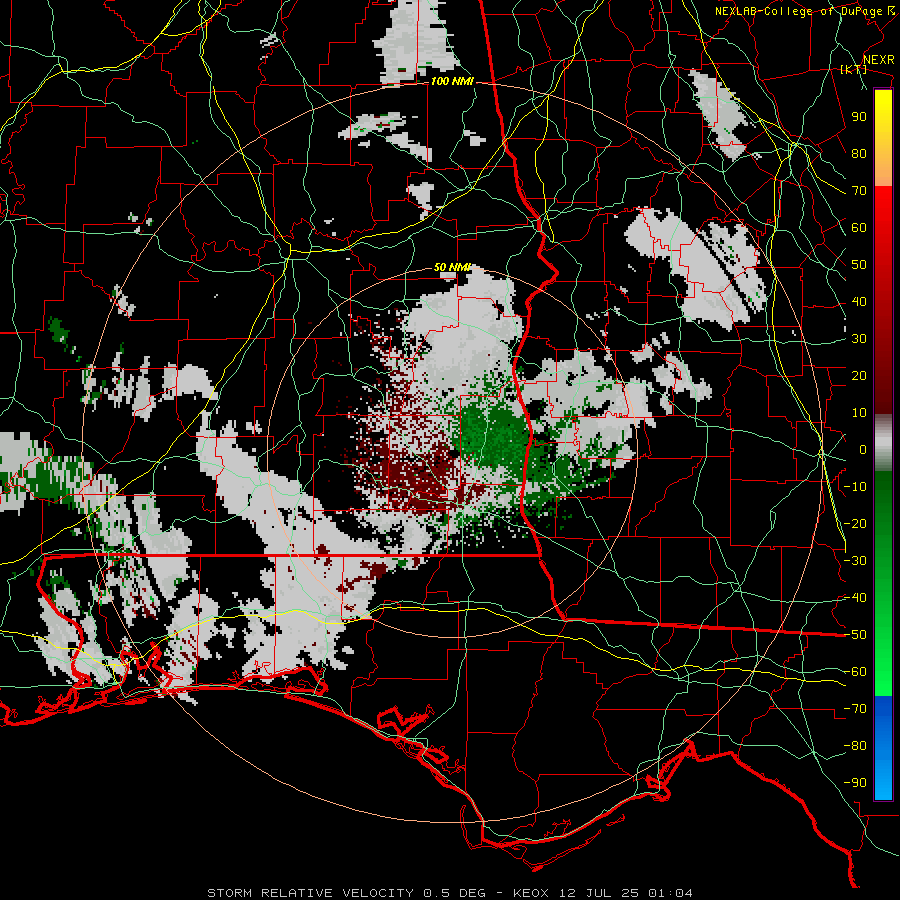Click the 90 value on velocity scale
The height and width of the screenshot is (900, 900).
click(x=859, y=117)
